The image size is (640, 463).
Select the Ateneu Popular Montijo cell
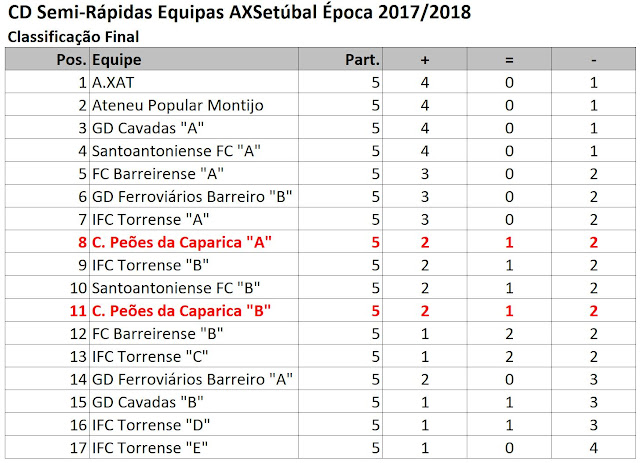pyautogui.click(x=194, y=105)
